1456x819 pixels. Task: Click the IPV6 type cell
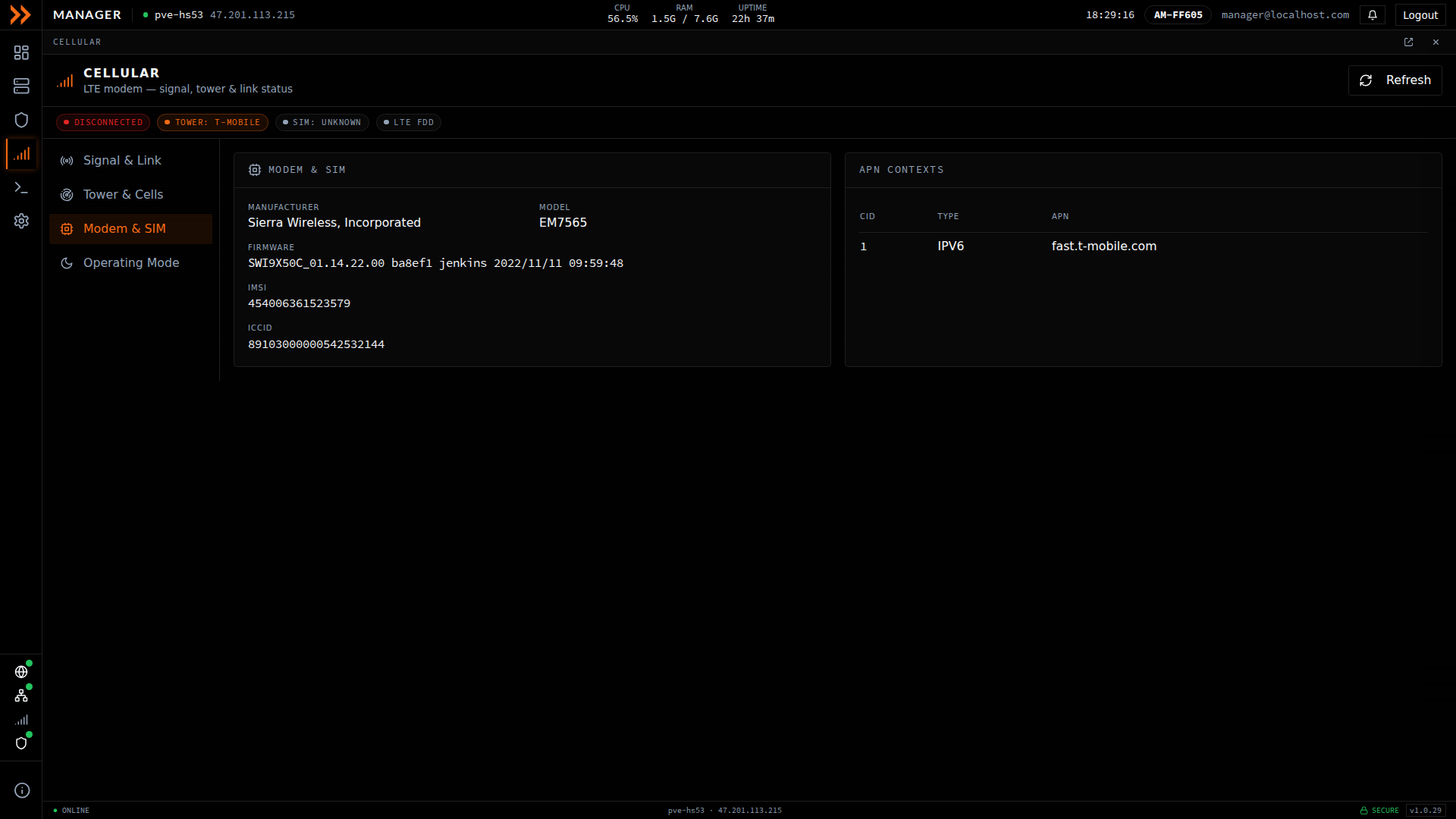pos(950,246)
